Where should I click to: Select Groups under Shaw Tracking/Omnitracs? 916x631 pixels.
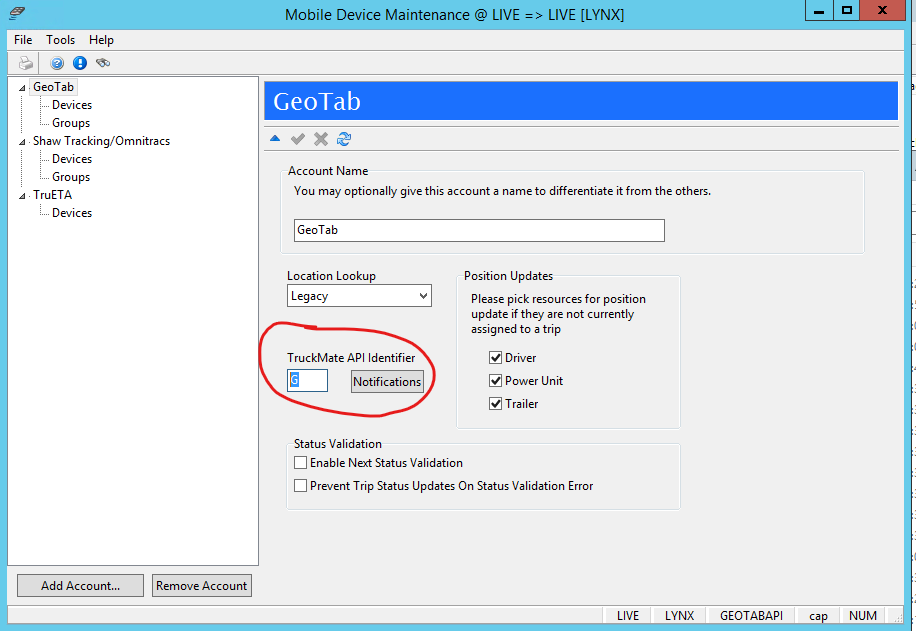coord(71,177)
